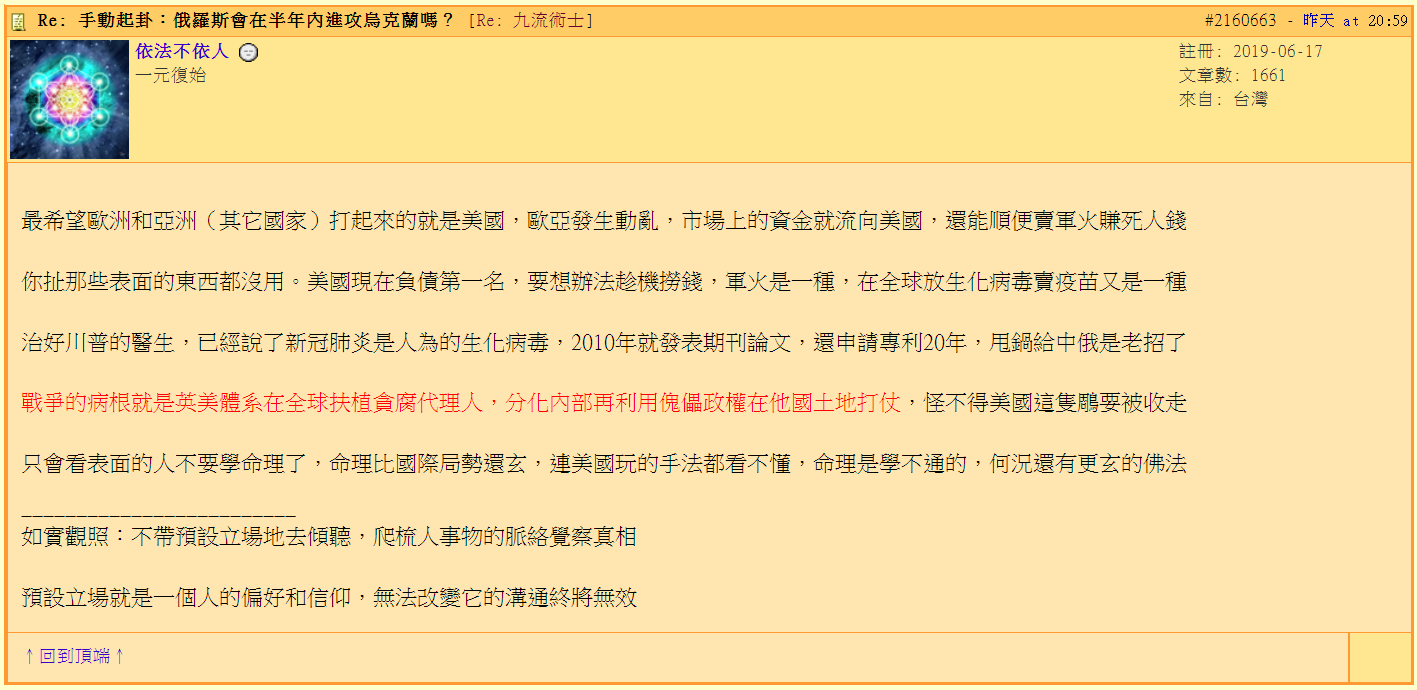1417x690 pixels.
Task: Click the user's avatar picture
Action: (x=68, y=100)
